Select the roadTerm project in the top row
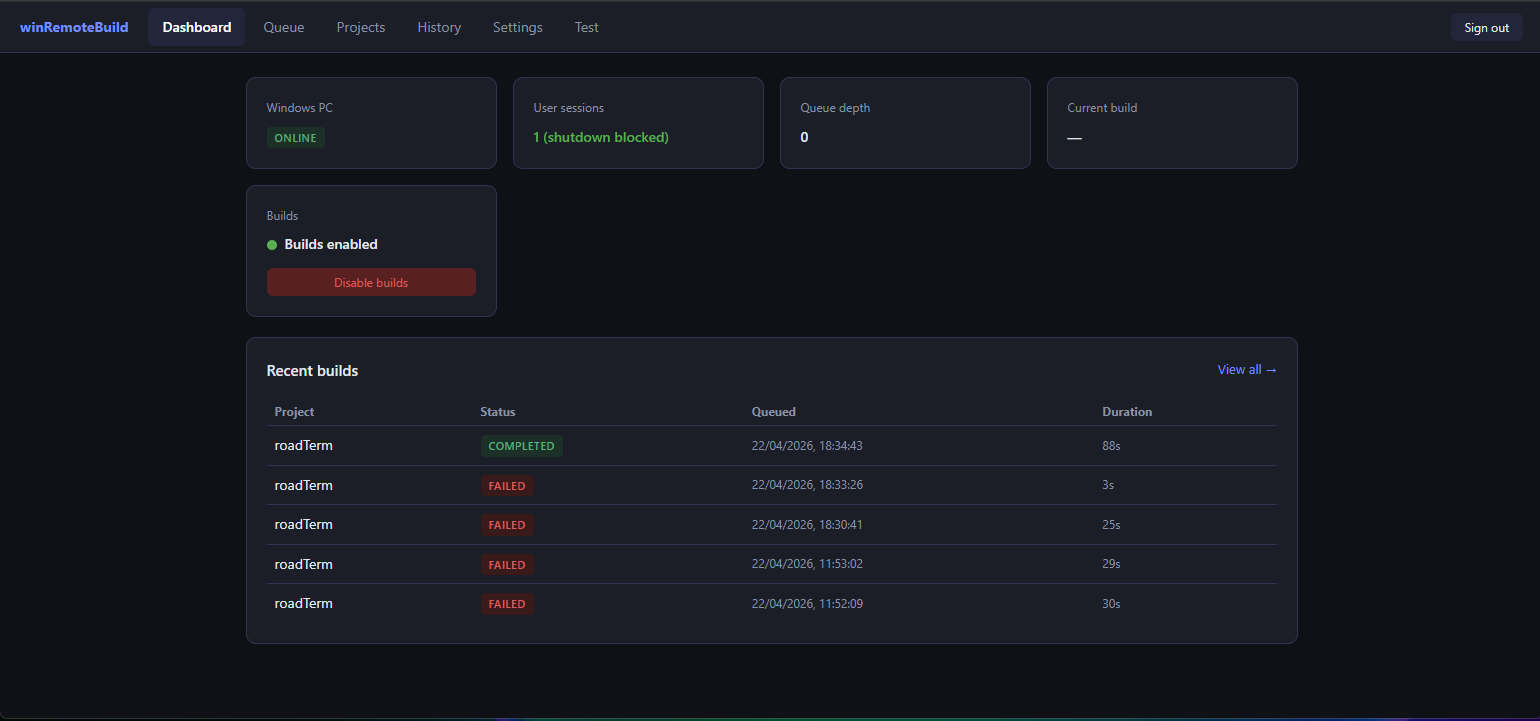 click(x=303, y=446)
